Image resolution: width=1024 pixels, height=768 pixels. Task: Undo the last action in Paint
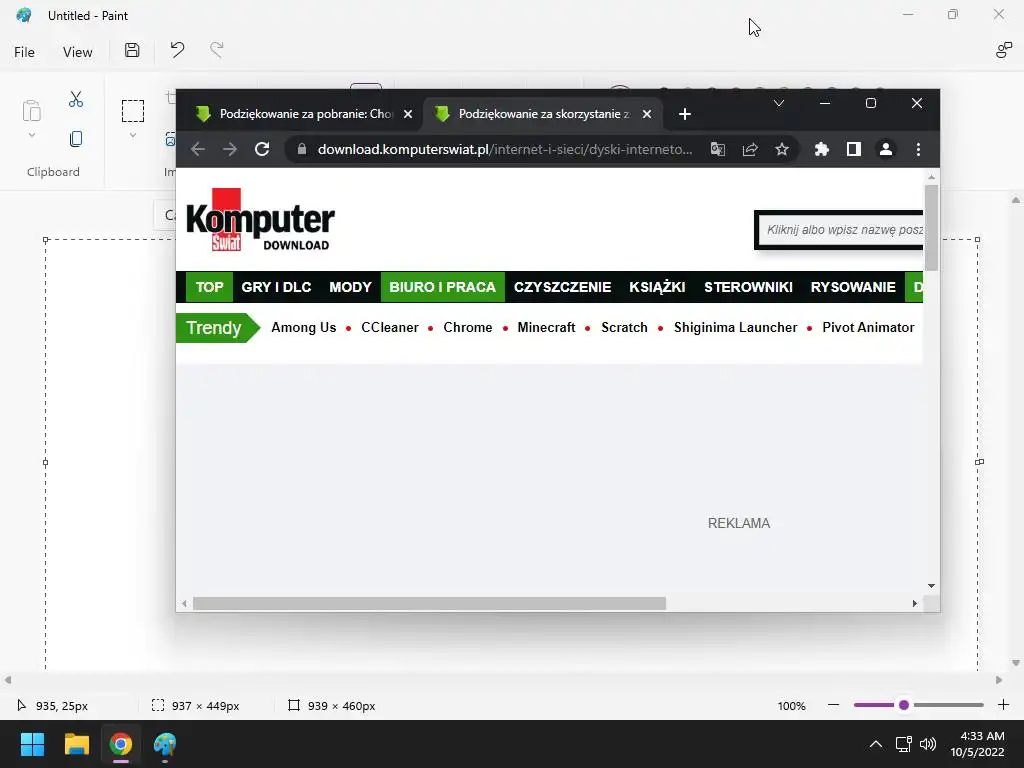[x=177, y=50]
